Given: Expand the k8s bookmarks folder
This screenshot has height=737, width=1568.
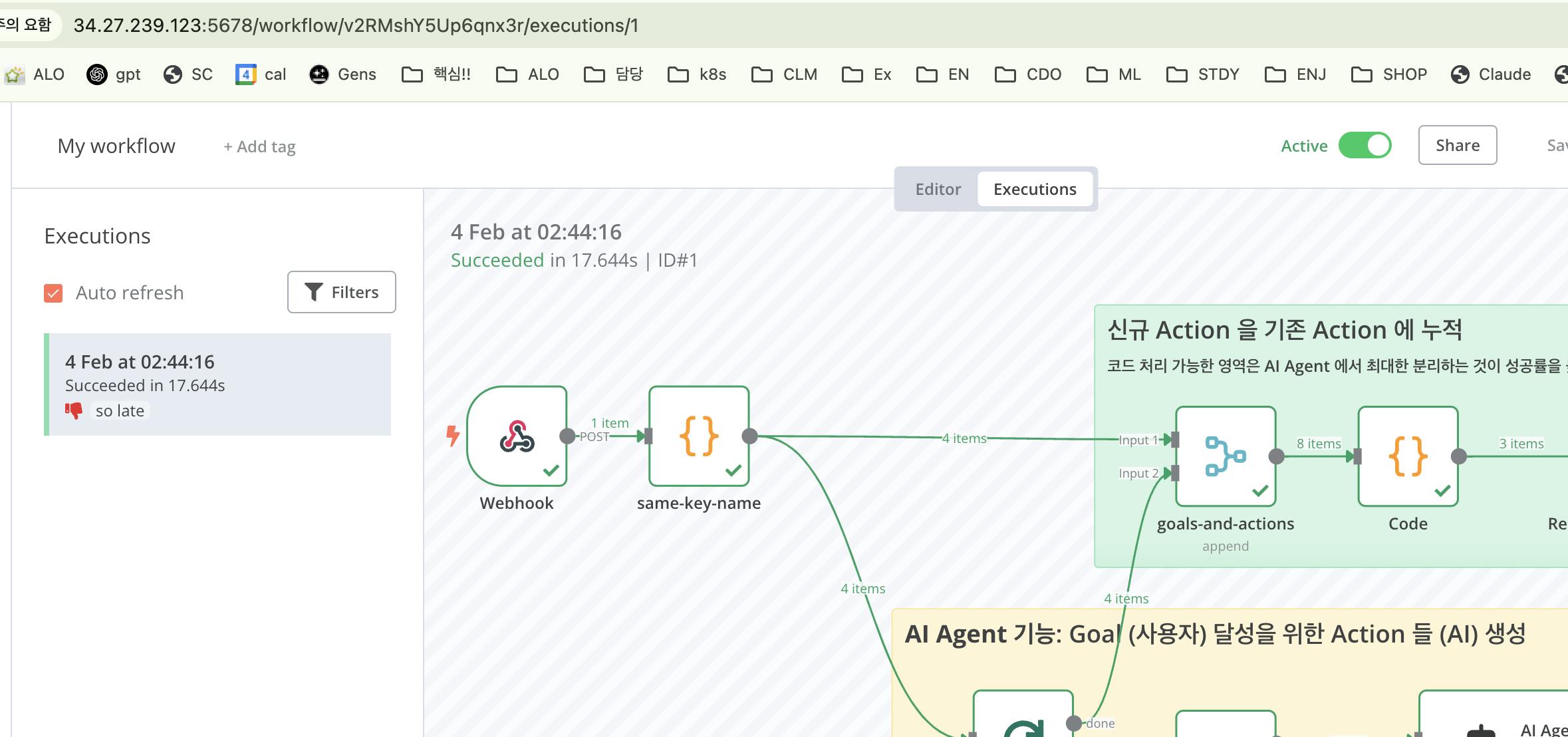Looking at the screenshot, I should pyautogui.click(x=697, y=74).
